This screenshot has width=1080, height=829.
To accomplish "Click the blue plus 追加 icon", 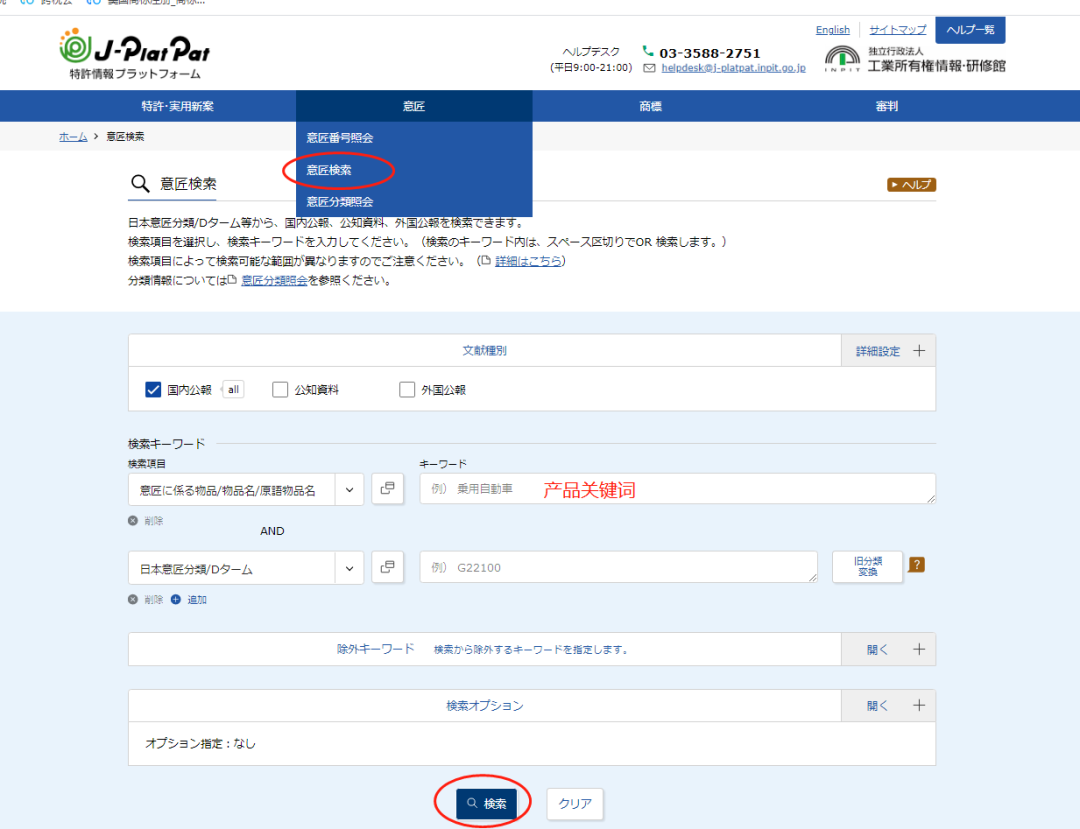I will (176, 600).
